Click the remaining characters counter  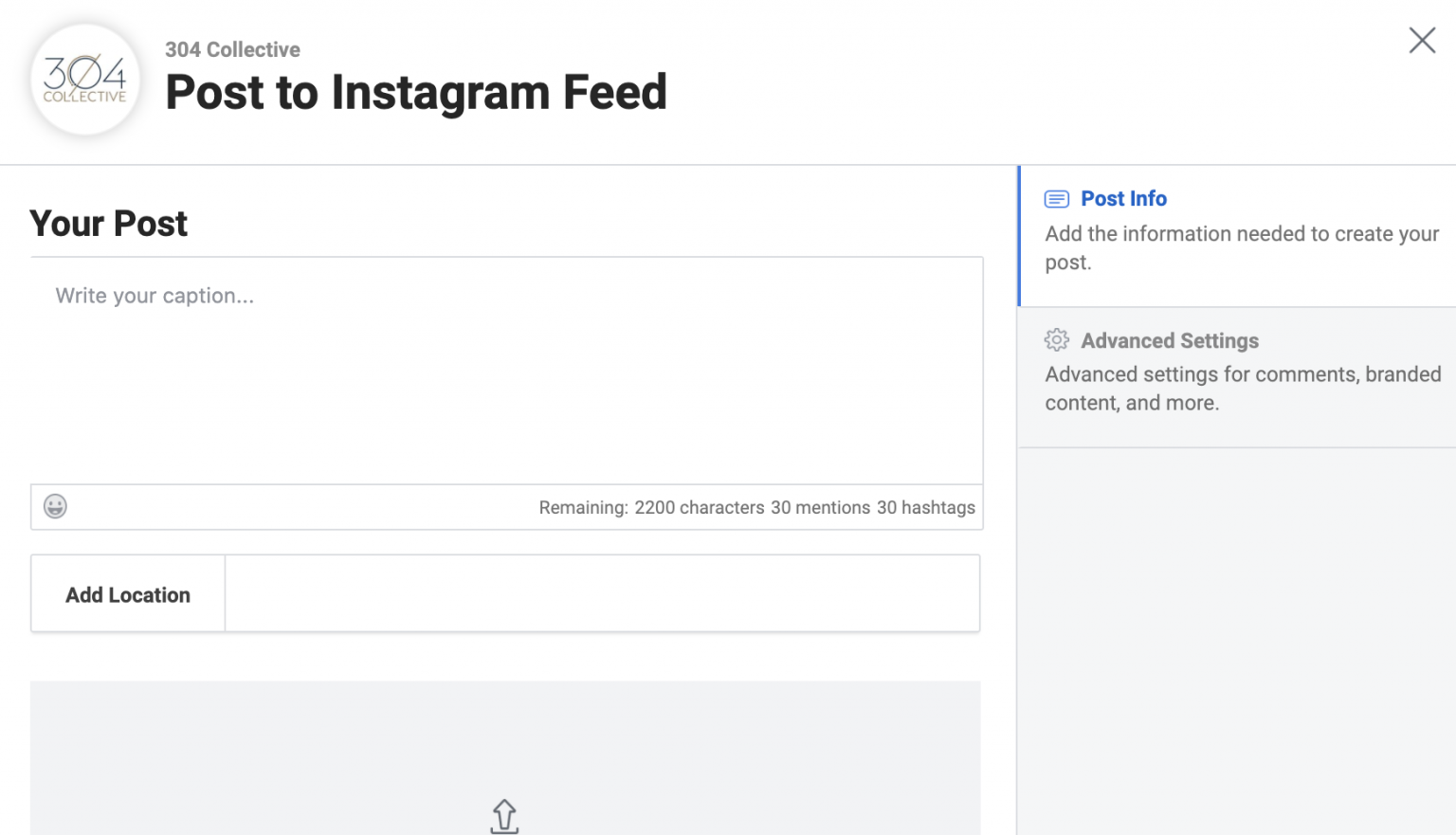pos(755,507)
